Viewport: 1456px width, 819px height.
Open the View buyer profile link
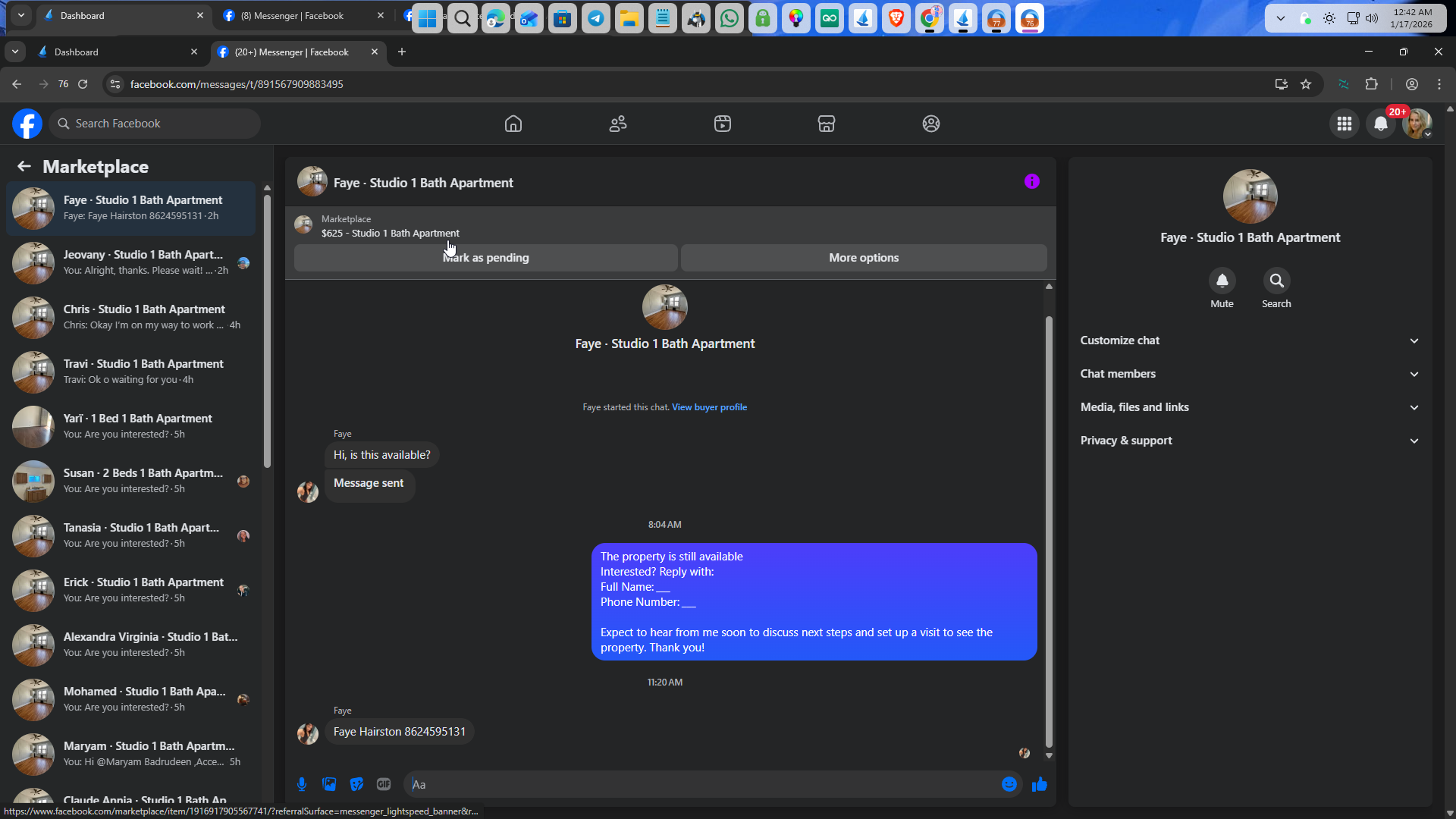point(709,407)
